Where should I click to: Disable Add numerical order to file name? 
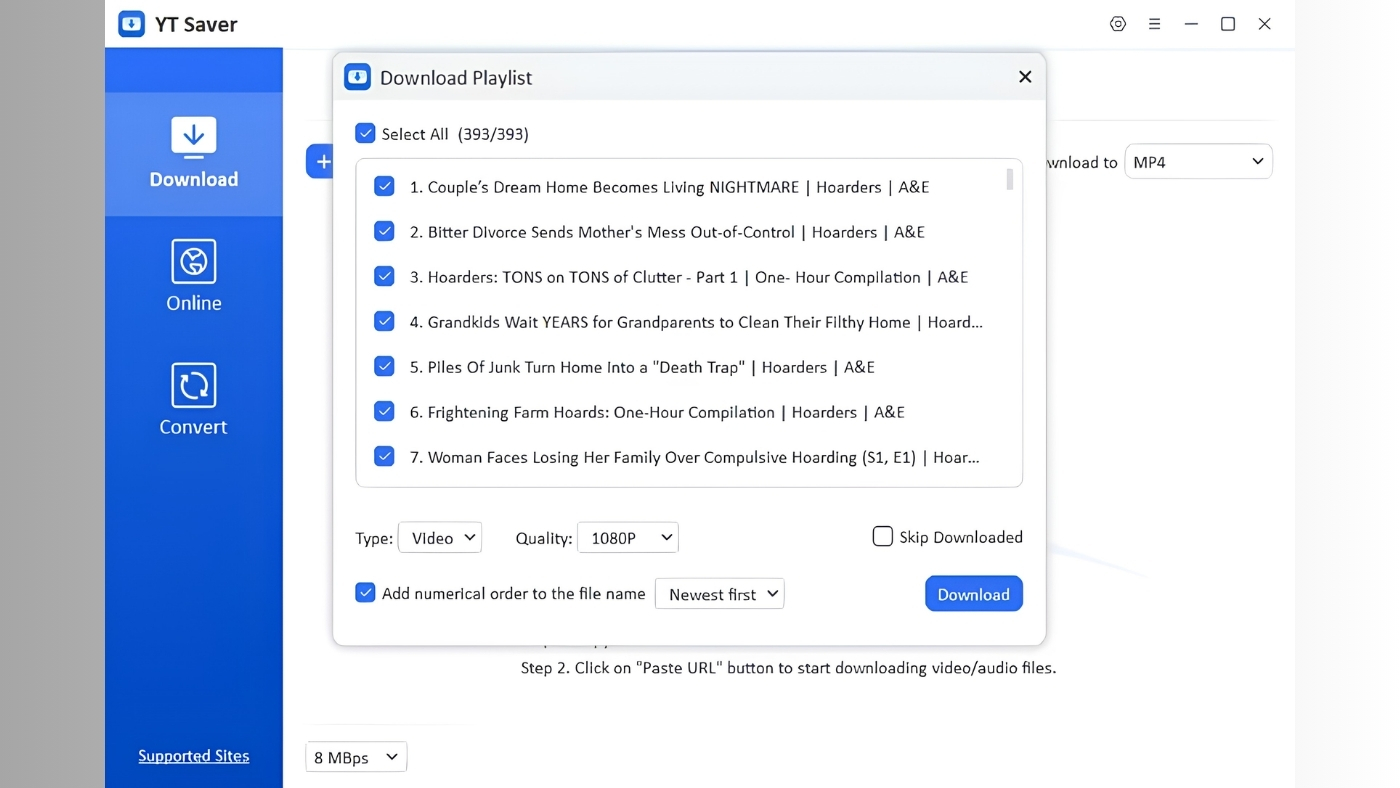[365, 592]
